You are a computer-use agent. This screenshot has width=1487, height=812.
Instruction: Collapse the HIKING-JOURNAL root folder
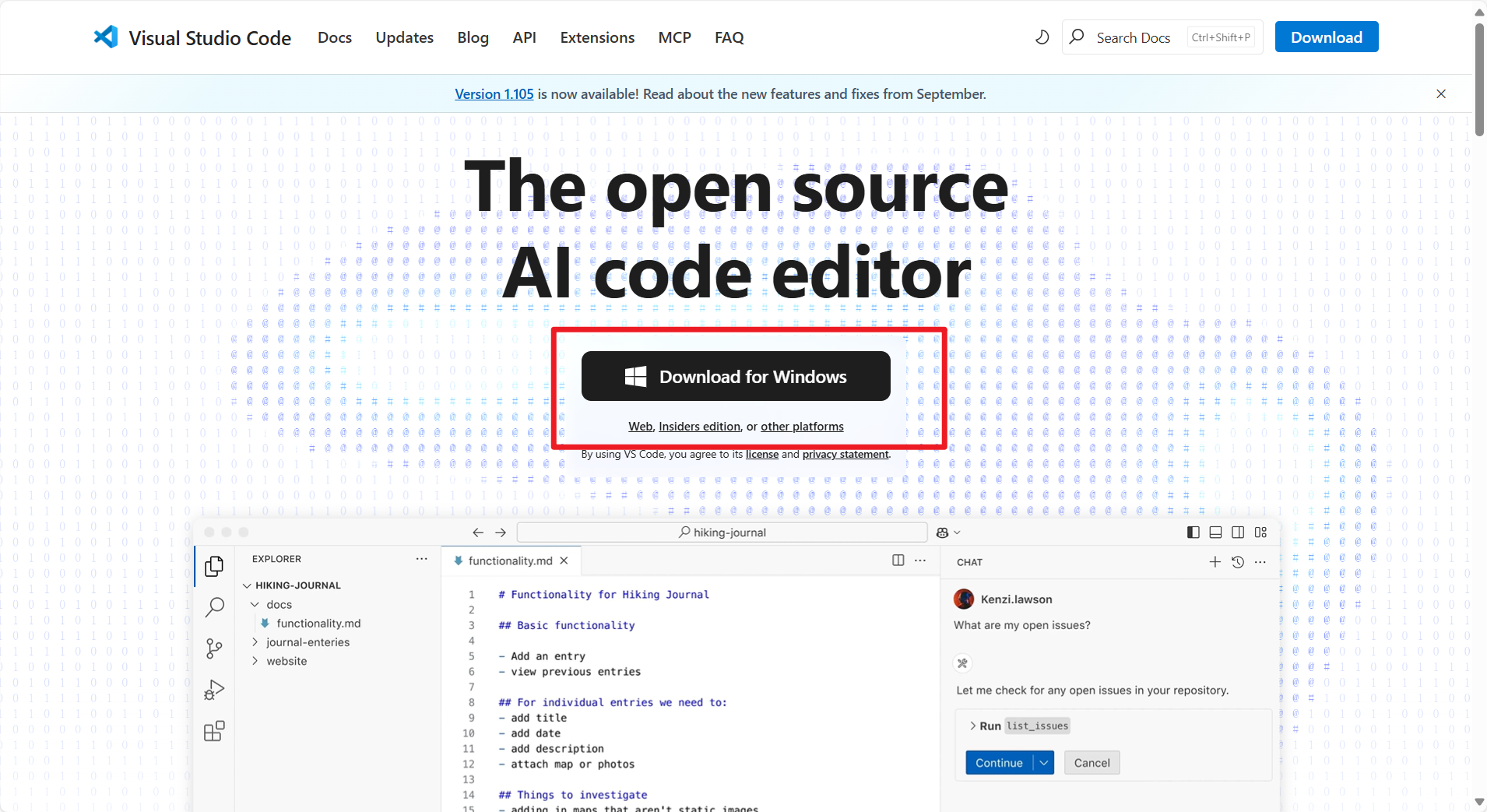(x=247, y=585)
